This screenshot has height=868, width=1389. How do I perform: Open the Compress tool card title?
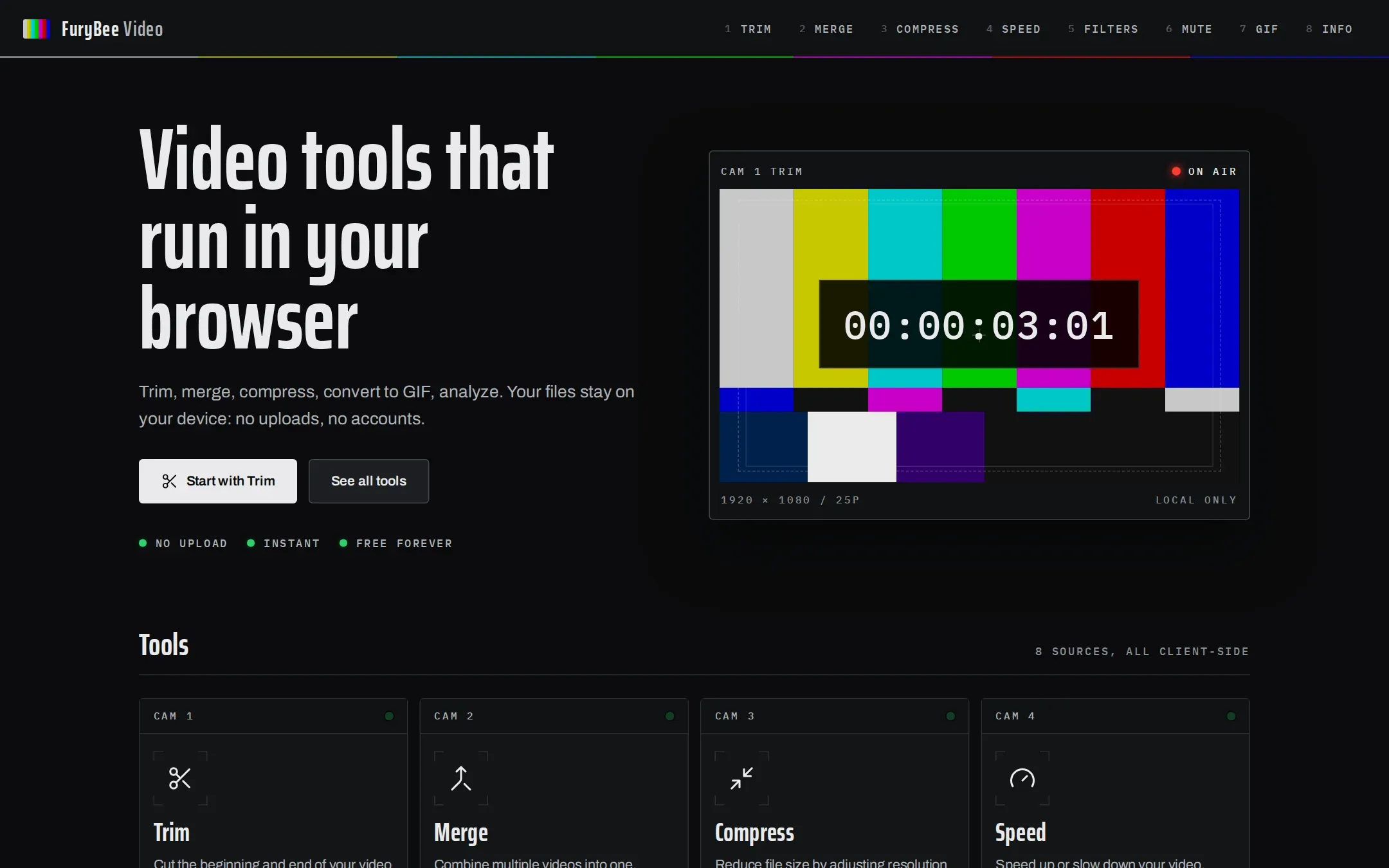point(754,832)
